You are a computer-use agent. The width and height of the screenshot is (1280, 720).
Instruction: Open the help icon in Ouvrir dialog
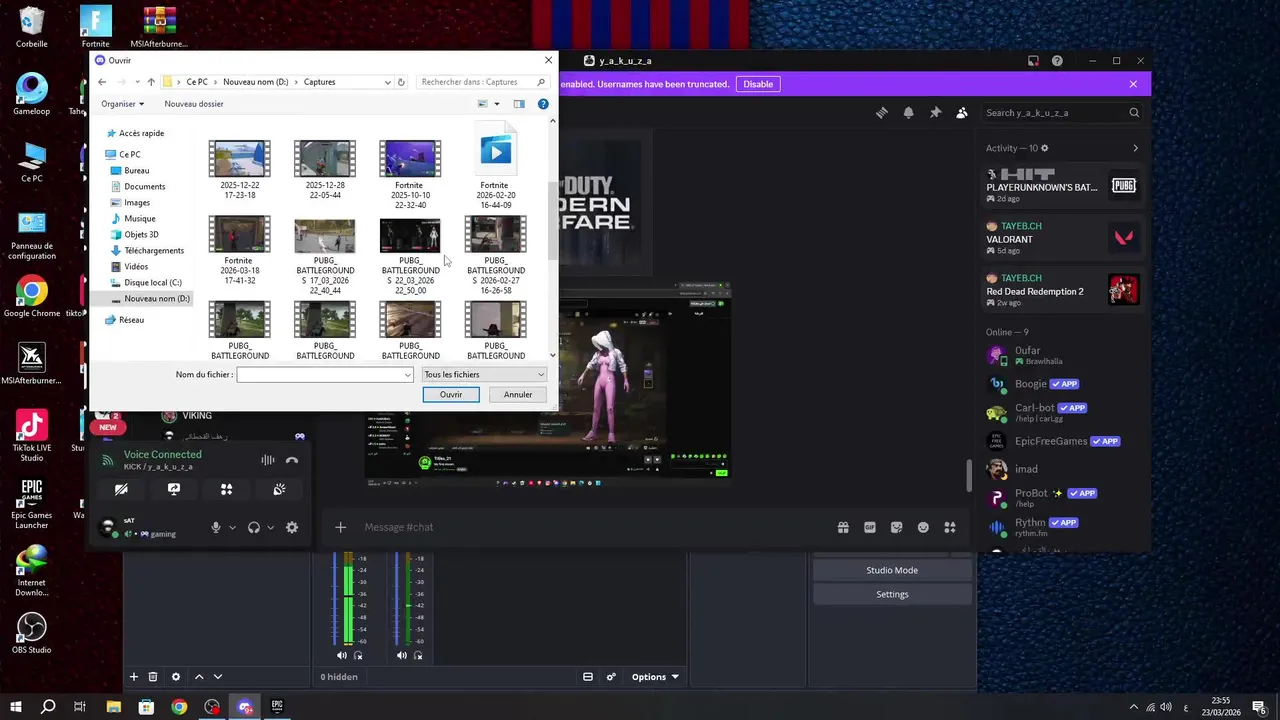point(543,104)
